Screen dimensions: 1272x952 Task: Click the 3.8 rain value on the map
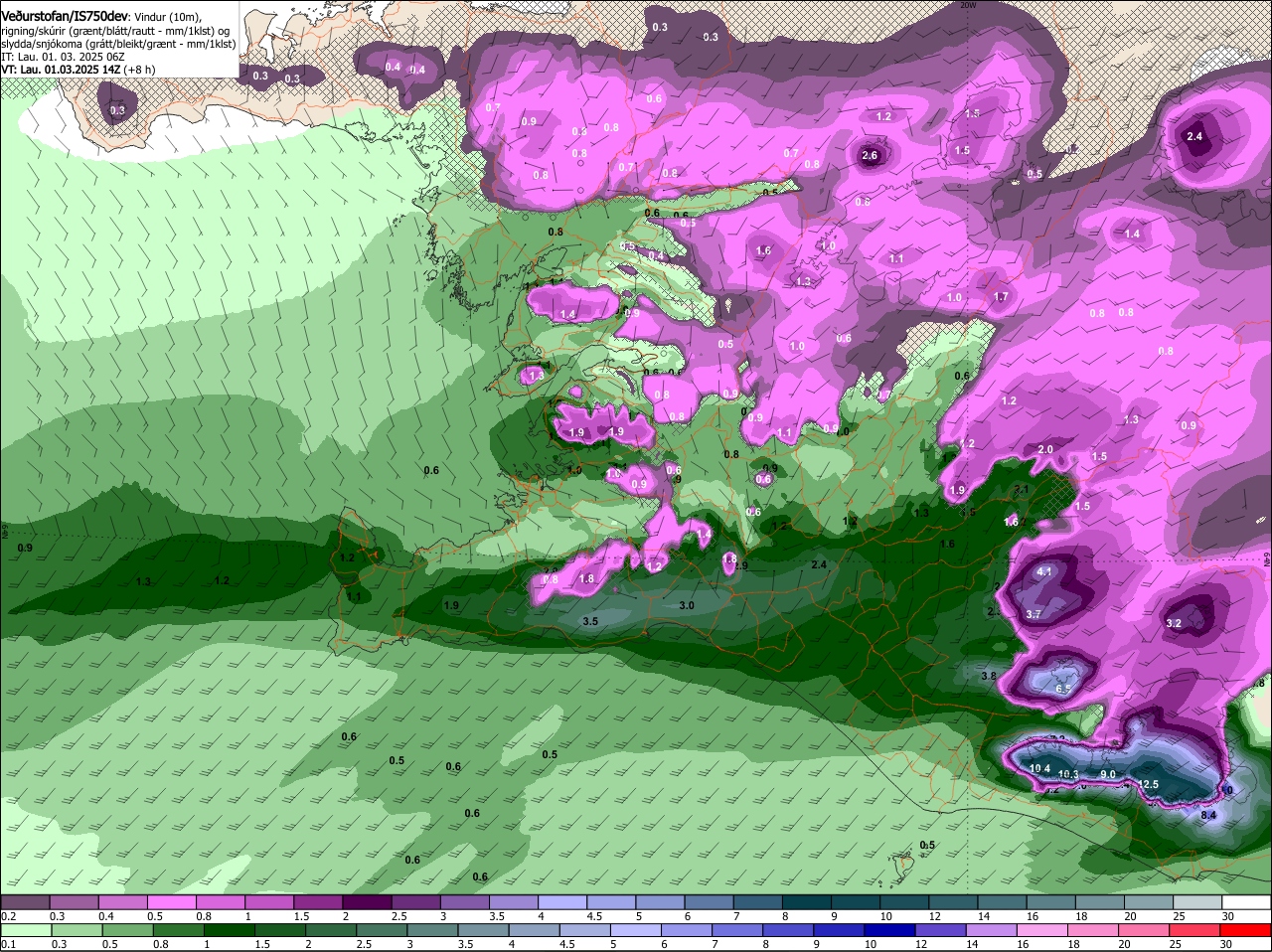pos(988,676)
